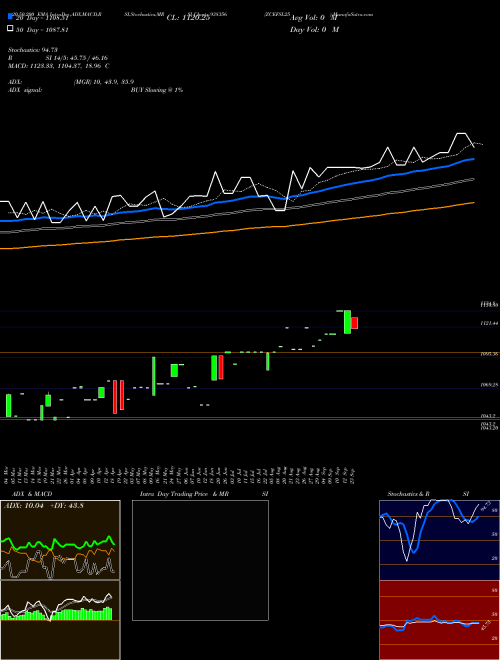
Task: Click the end of the orange moving average line
Action: 474,202
